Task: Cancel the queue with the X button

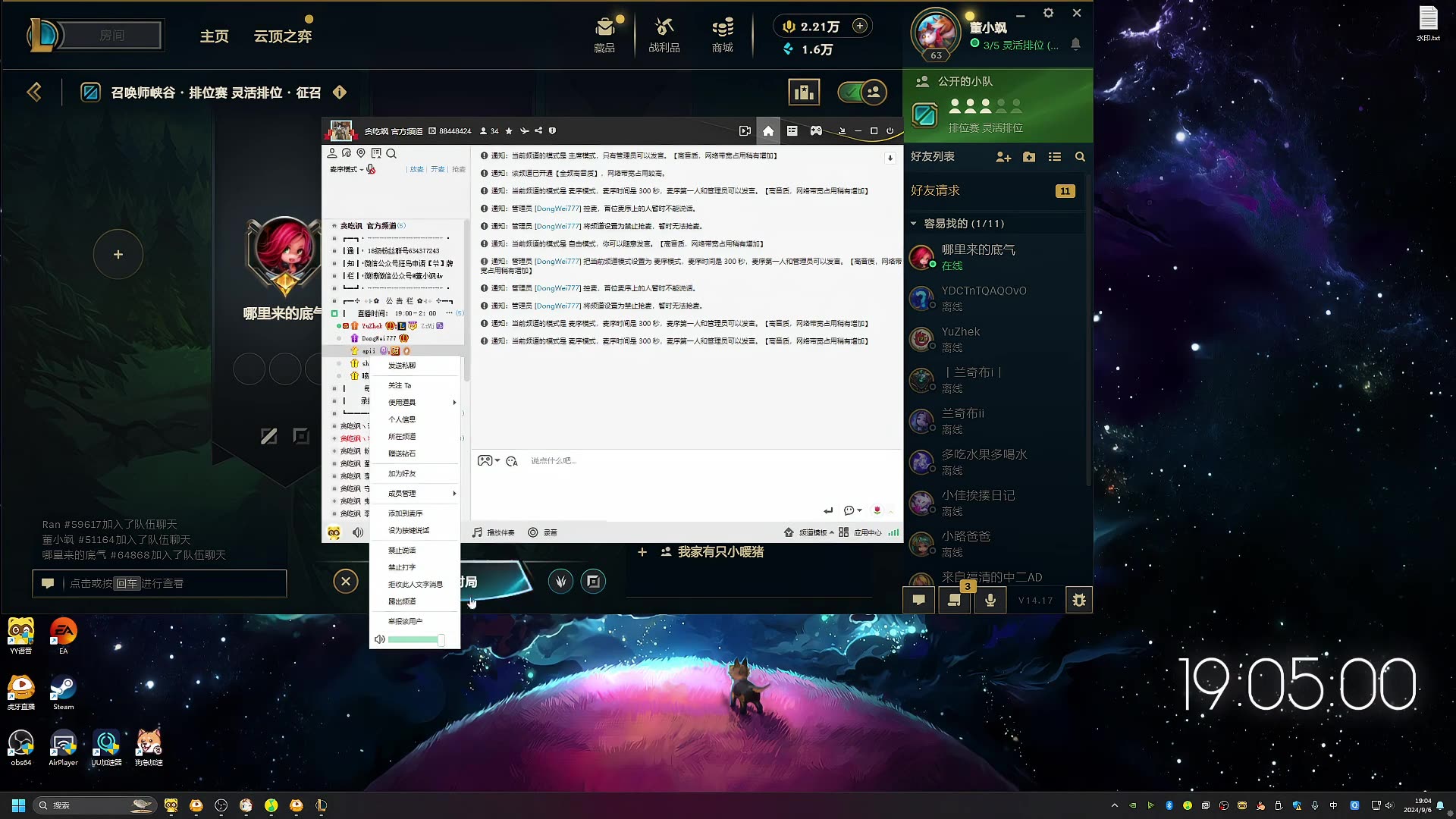Action: [x=346, y=582]
